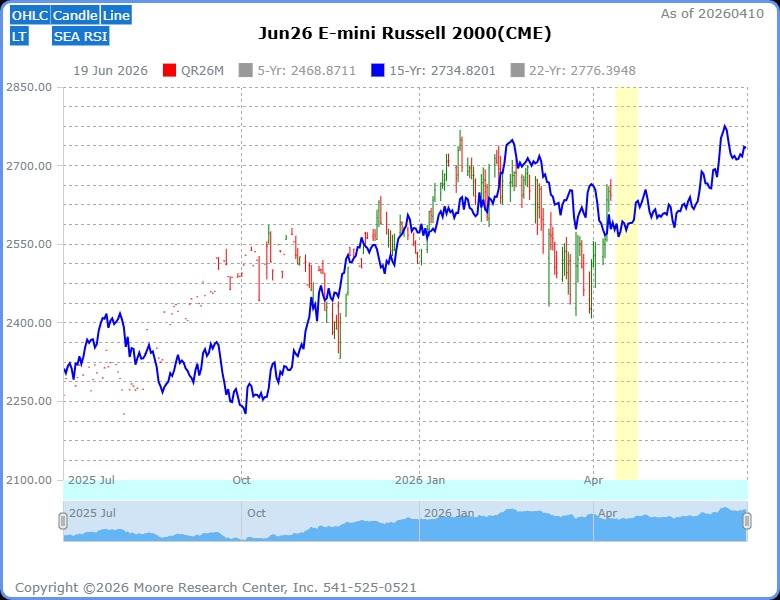Click the 2850.00 y-axis label
This screenshot has width=780, height=600.
[x=29, y=87]
